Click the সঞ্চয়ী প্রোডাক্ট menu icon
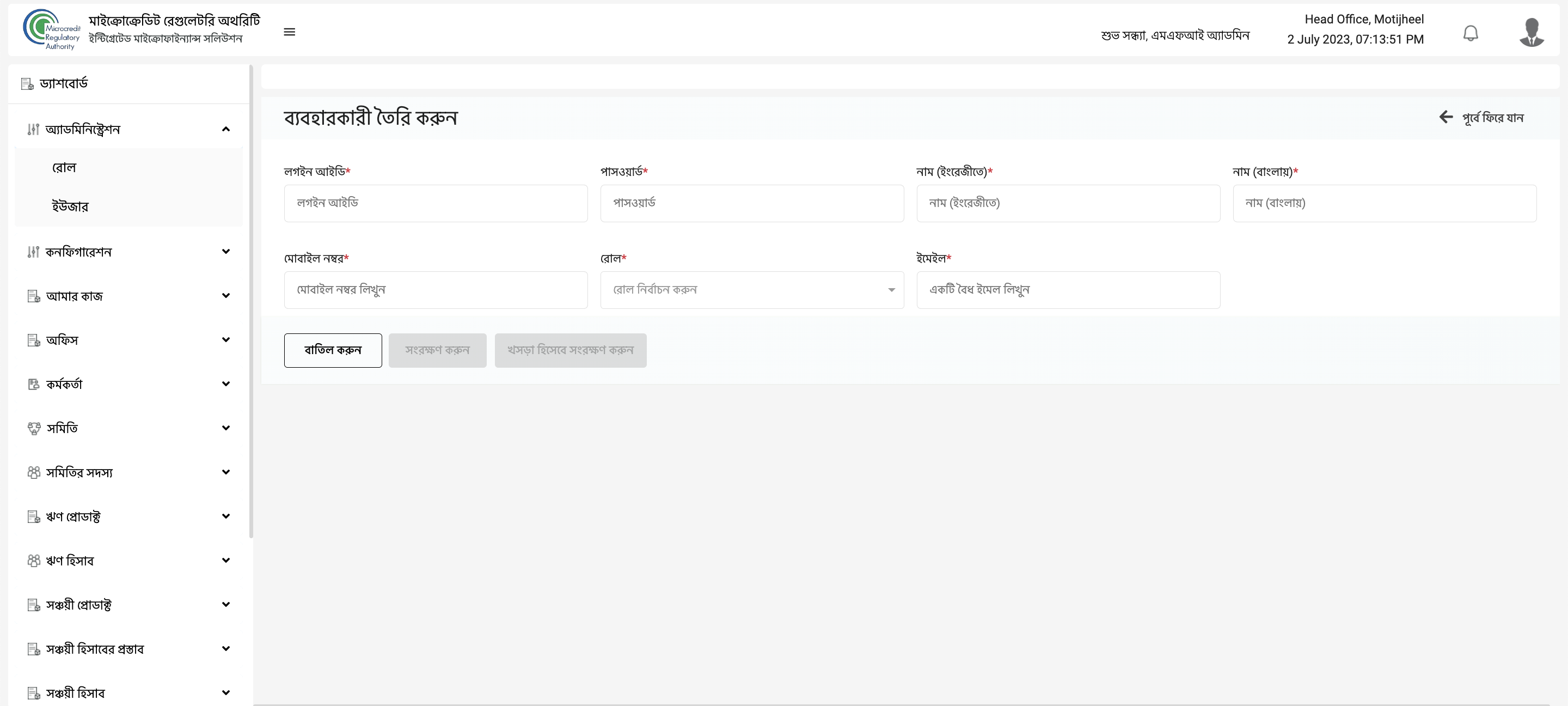This screenshot has width=1568, height=706. click(33, 605)
